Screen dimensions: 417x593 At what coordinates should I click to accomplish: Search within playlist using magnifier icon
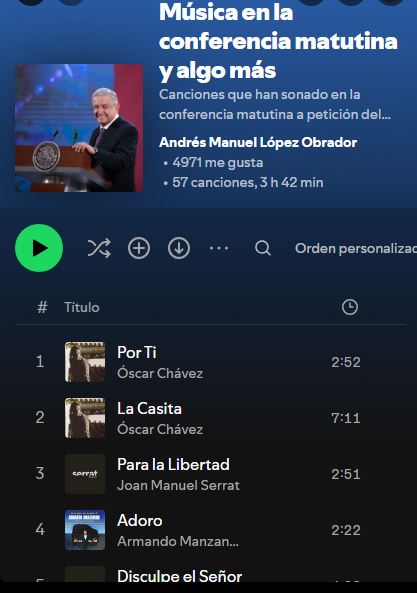(x=263, y=248)
